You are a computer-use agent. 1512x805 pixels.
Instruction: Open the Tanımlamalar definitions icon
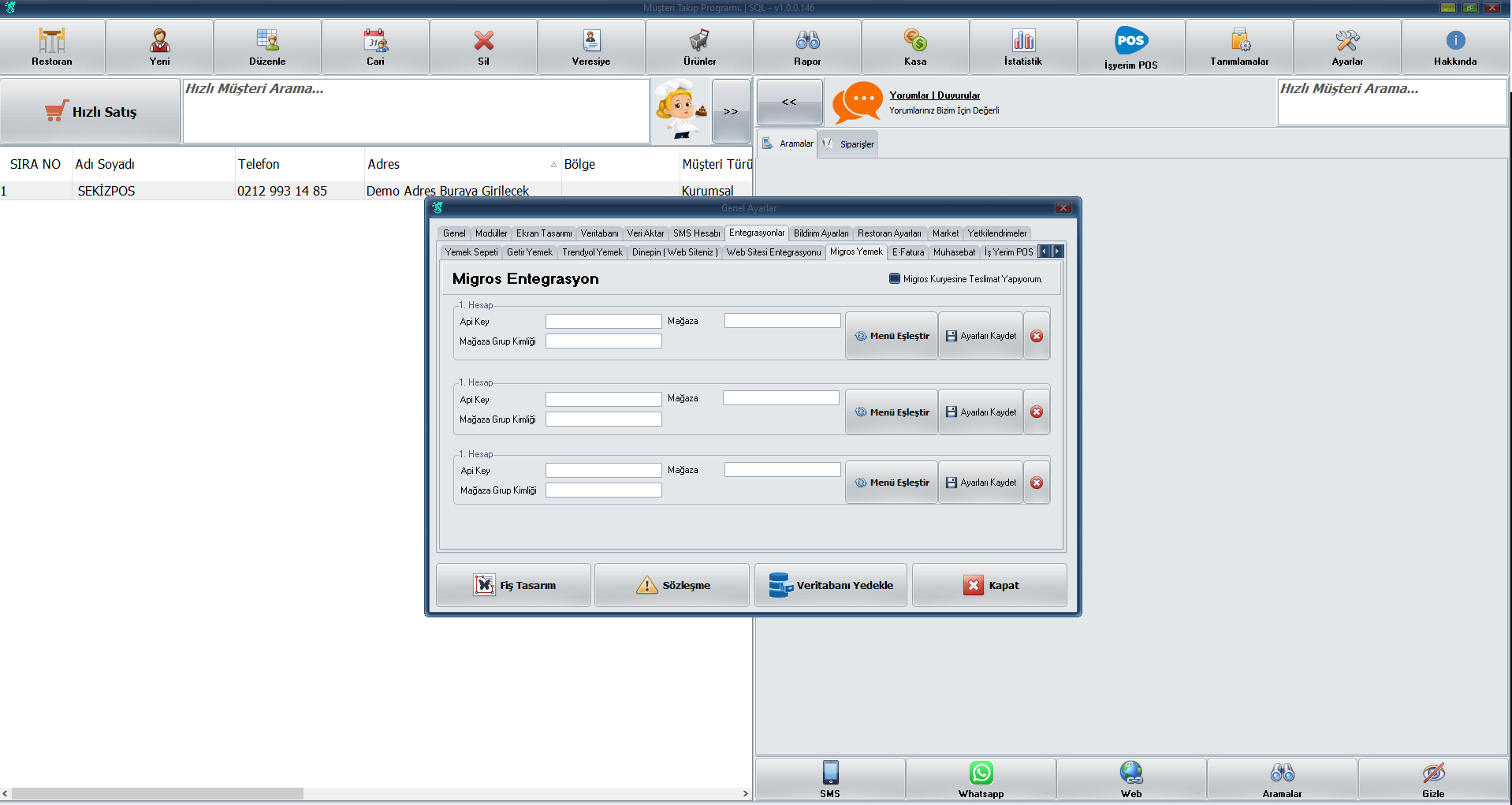(1239, 47)
